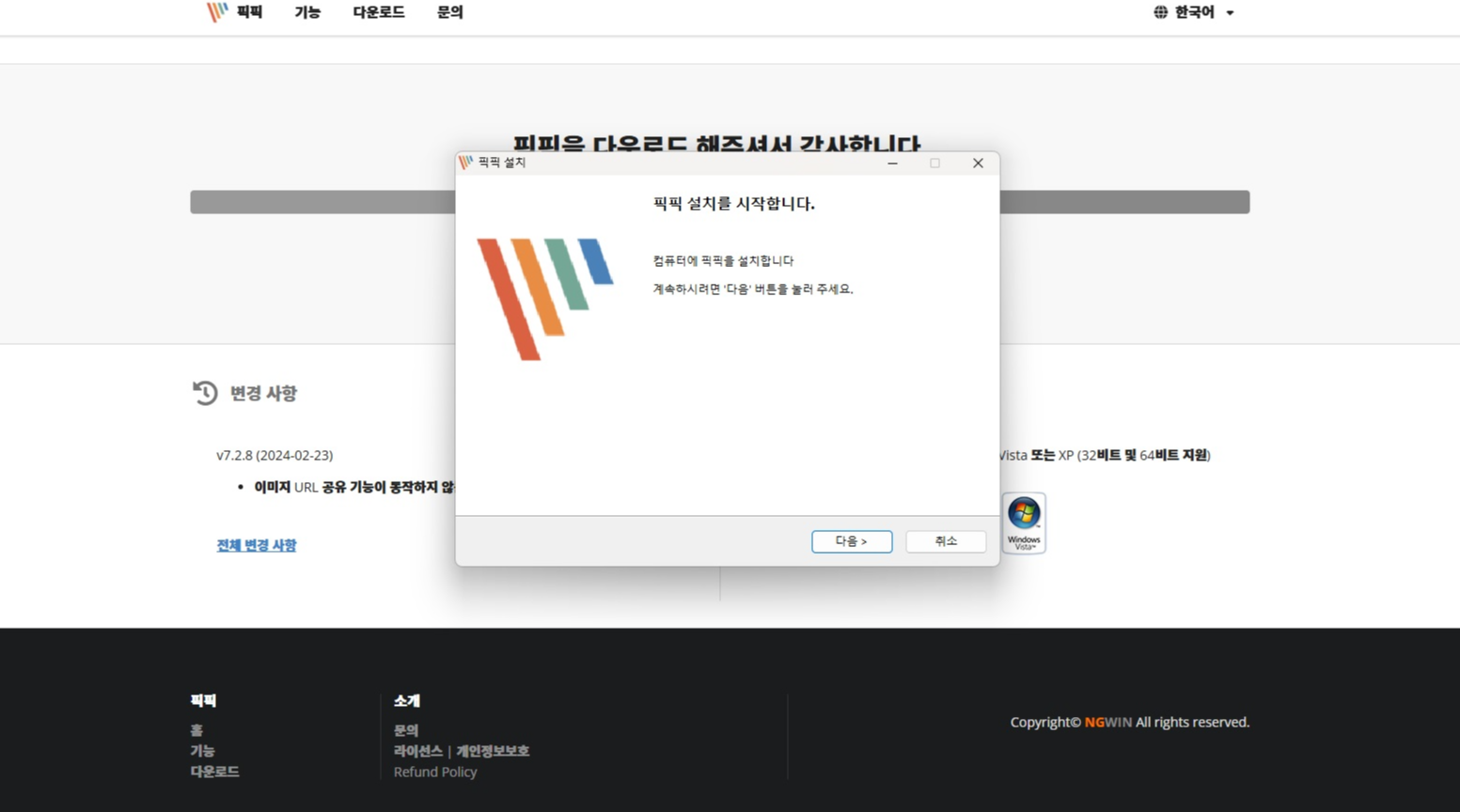
Task: Click the Windows Vista logo badge
Action: (1024, 523)
